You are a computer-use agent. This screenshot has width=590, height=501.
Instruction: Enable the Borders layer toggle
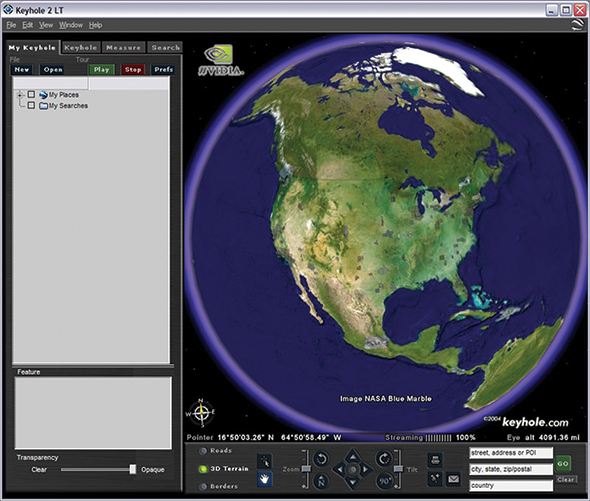pyautogui.click(x=203, y=486)
